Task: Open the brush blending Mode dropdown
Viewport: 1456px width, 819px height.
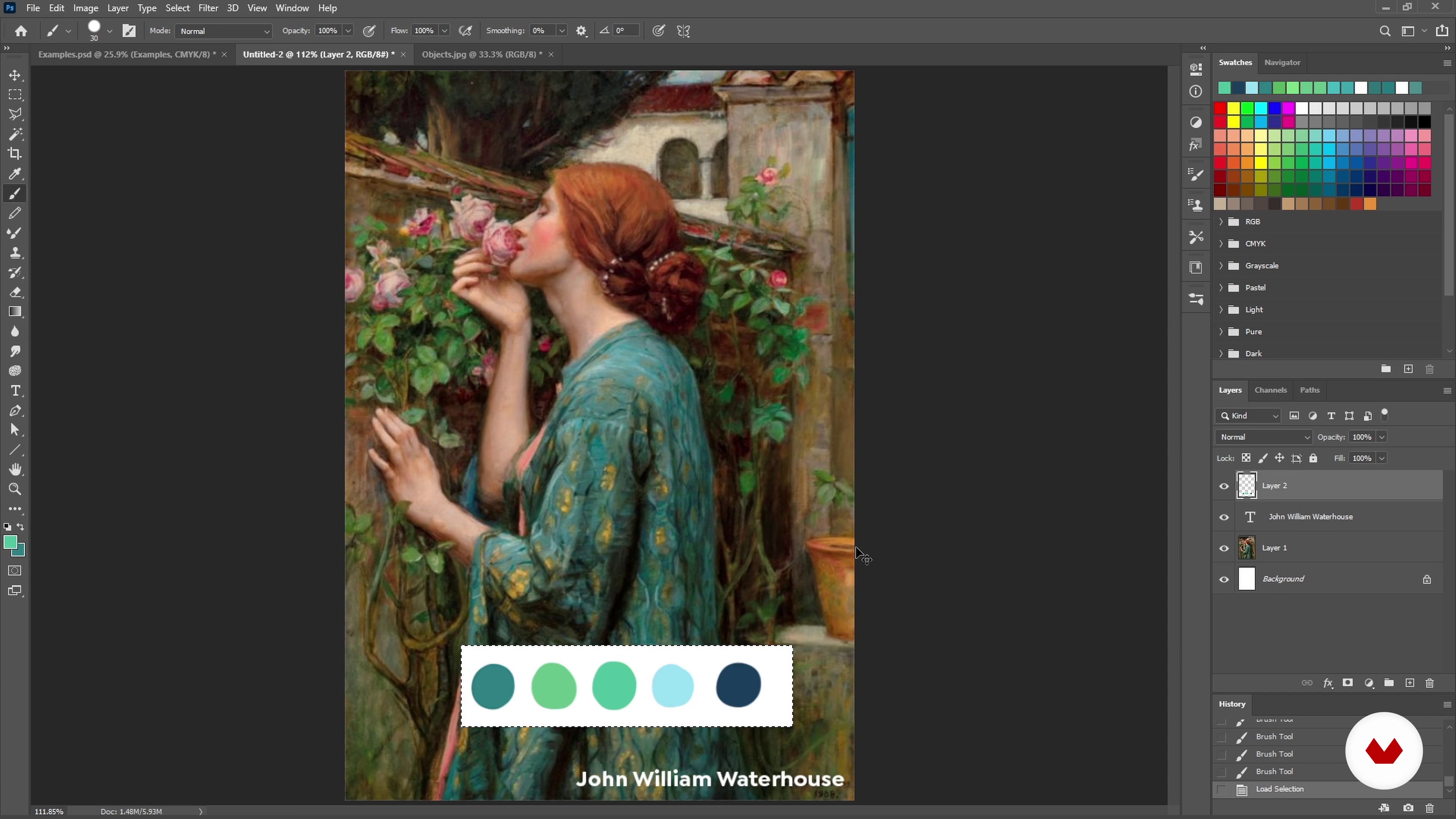Action: (224, 31)
